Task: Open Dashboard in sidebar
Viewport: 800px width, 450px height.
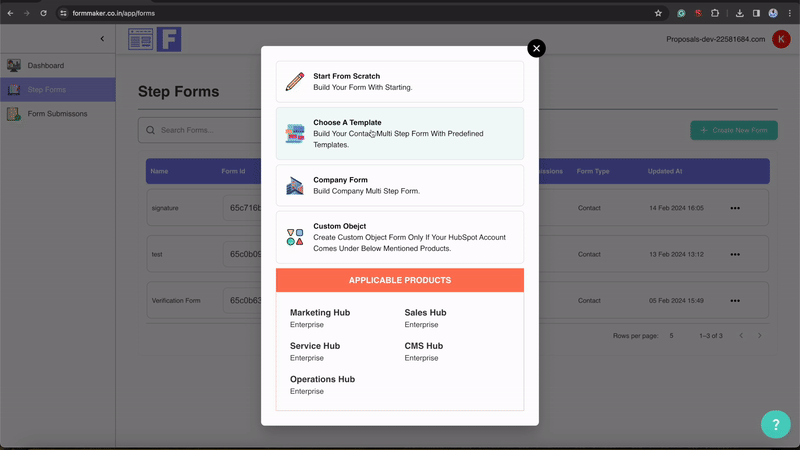Action: click(58, 65)
